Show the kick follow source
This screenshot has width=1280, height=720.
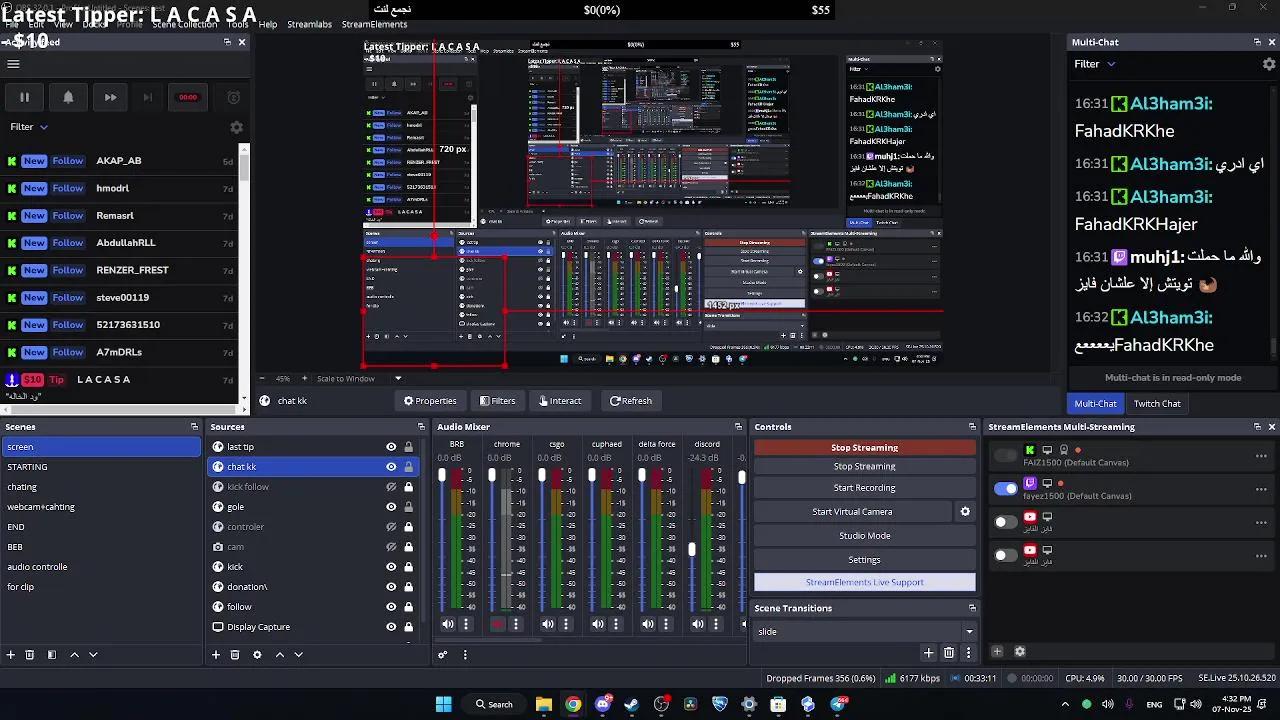[x=391, y=487]
